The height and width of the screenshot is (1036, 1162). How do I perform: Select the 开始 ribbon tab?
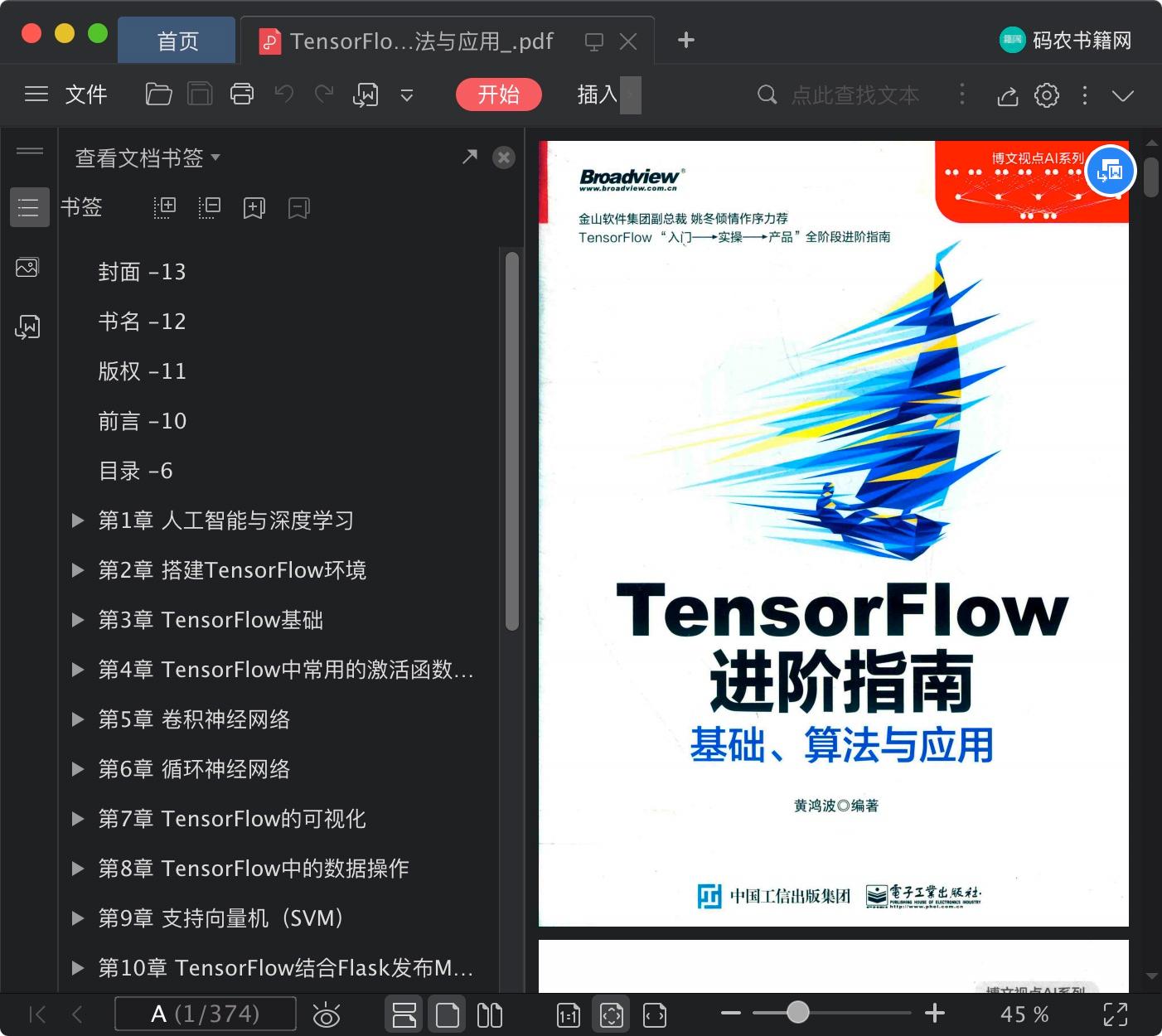pyautogui.click(x=499, y=94)
